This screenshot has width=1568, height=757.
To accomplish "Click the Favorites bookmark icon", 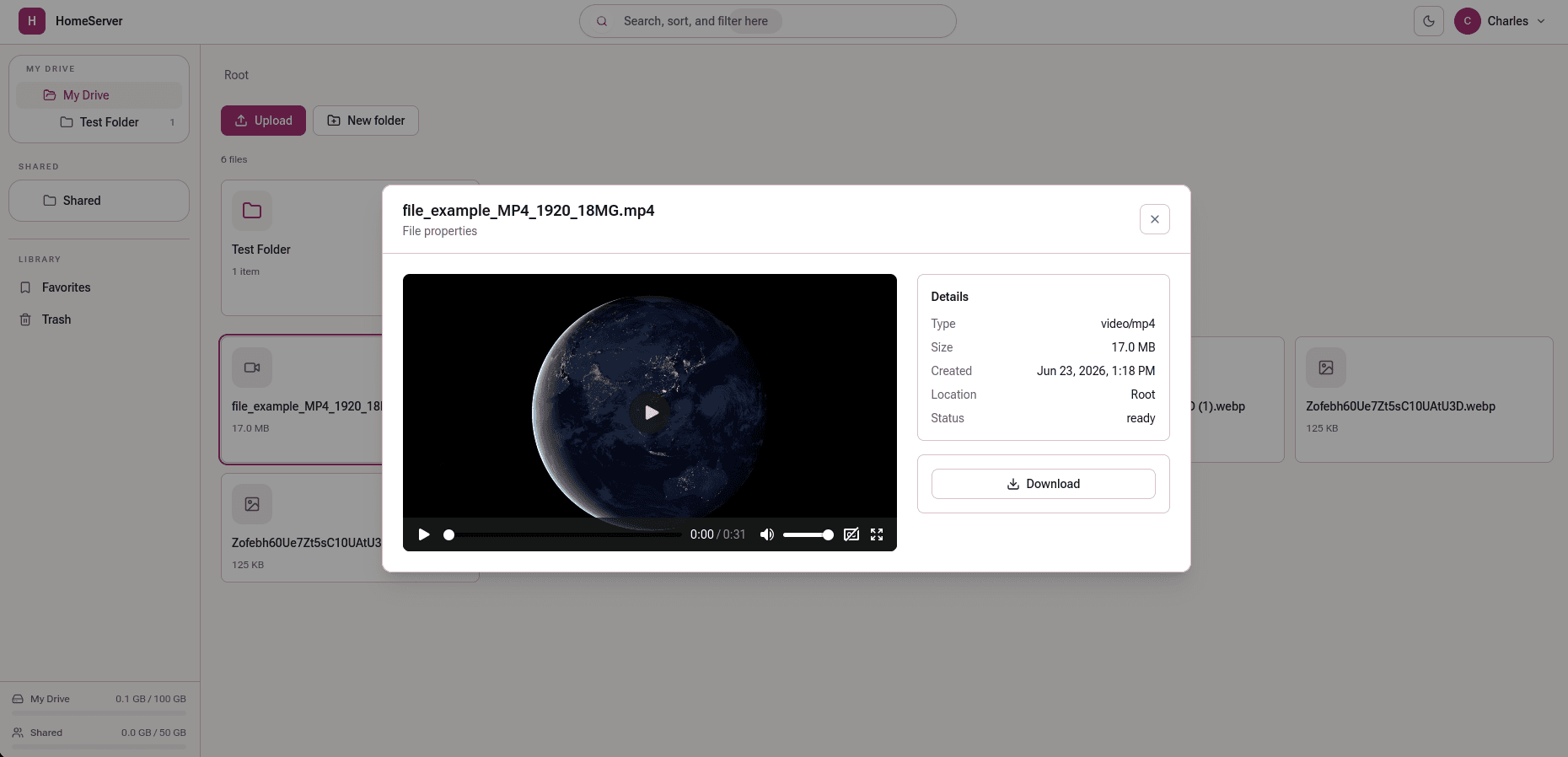I will coord(25,287).
